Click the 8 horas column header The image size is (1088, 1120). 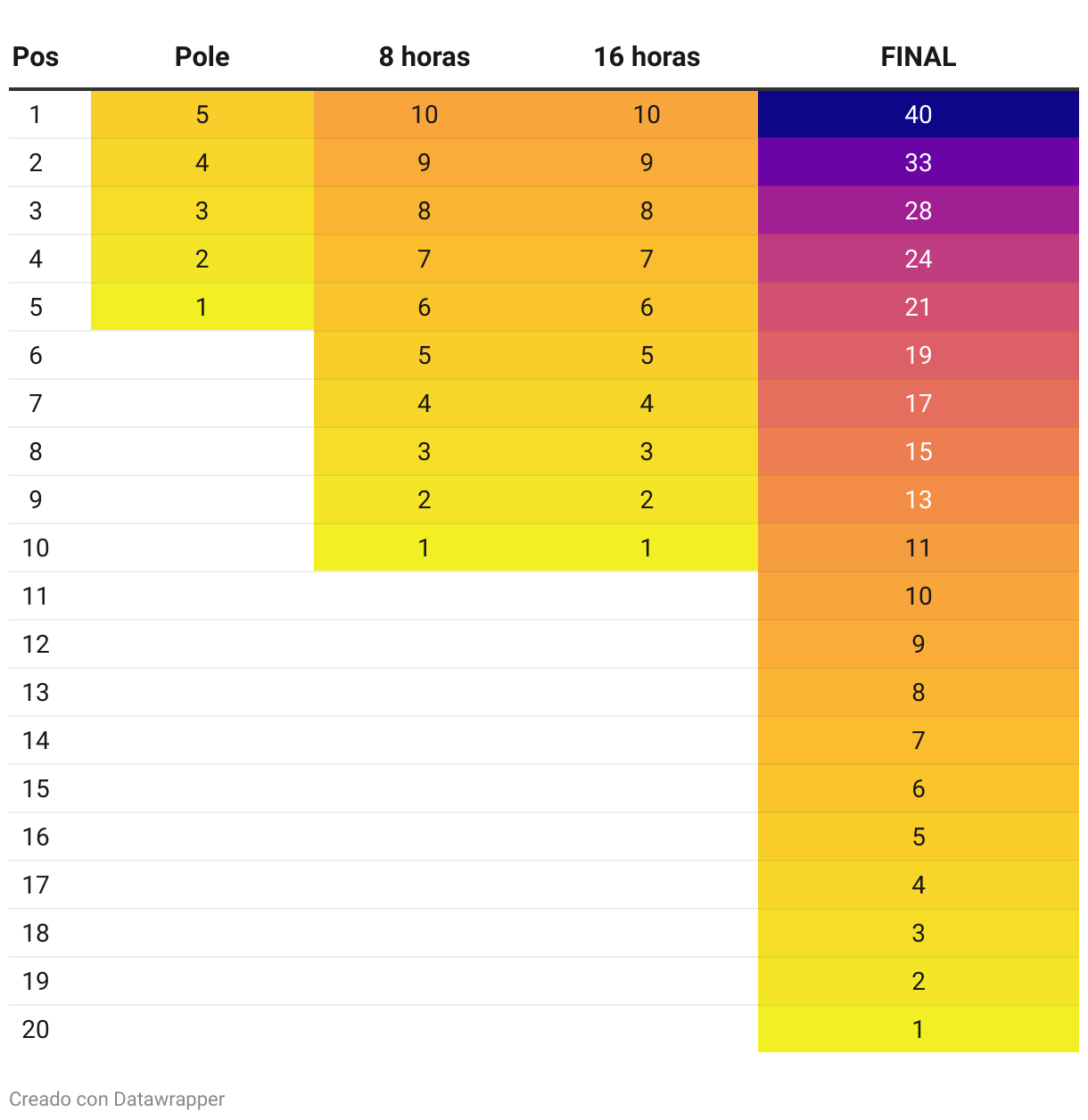click(424, 57)
